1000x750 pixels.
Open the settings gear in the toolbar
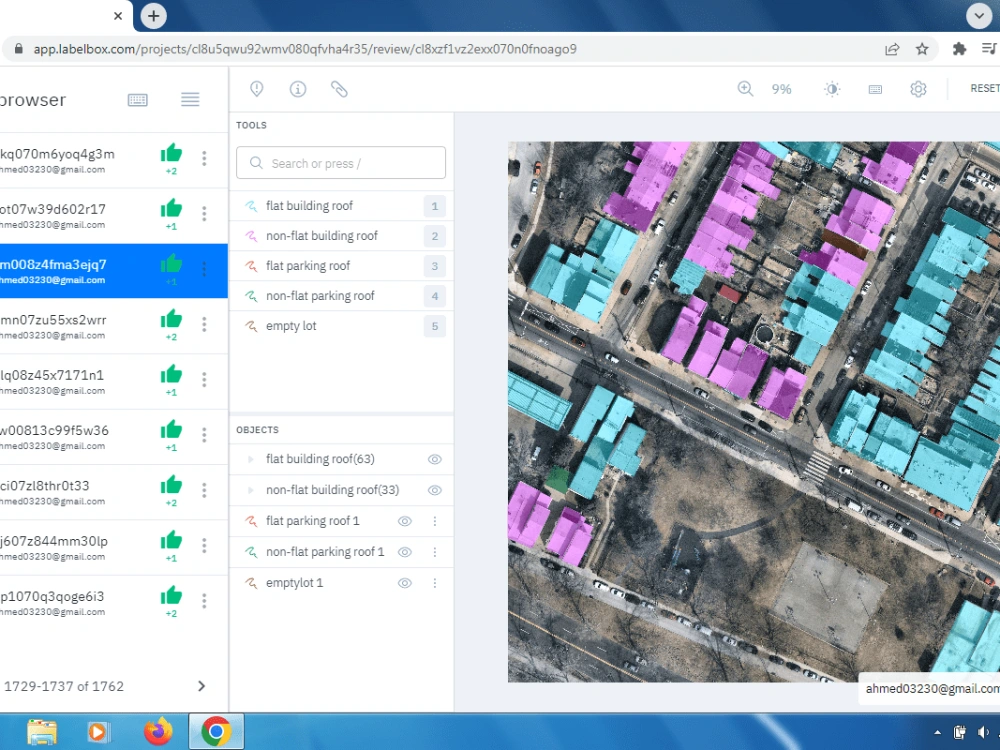point(918,89)
